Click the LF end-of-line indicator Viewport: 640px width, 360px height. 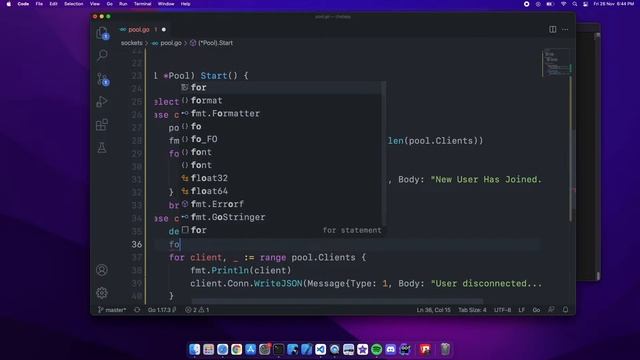522,310
